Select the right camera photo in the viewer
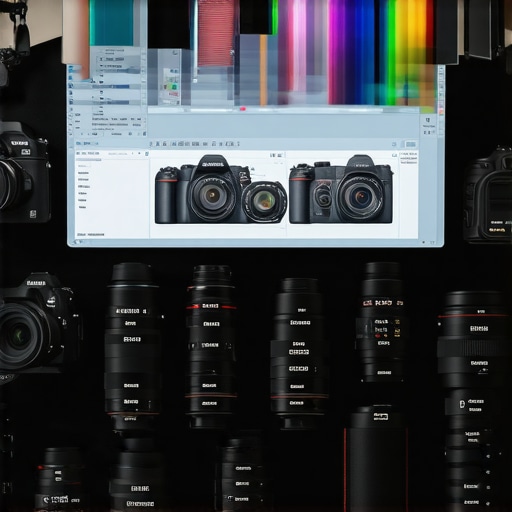512x512 pixels. (341, 189)
